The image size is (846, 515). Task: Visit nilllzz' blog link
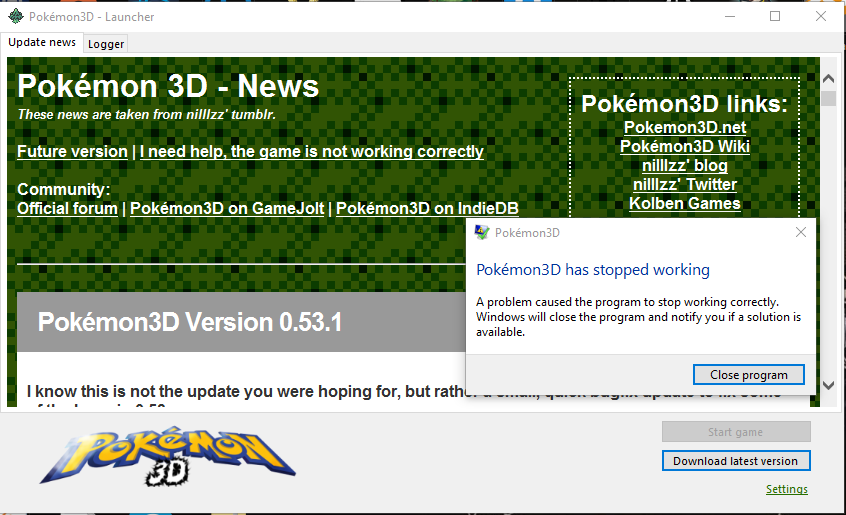point(685,166)
